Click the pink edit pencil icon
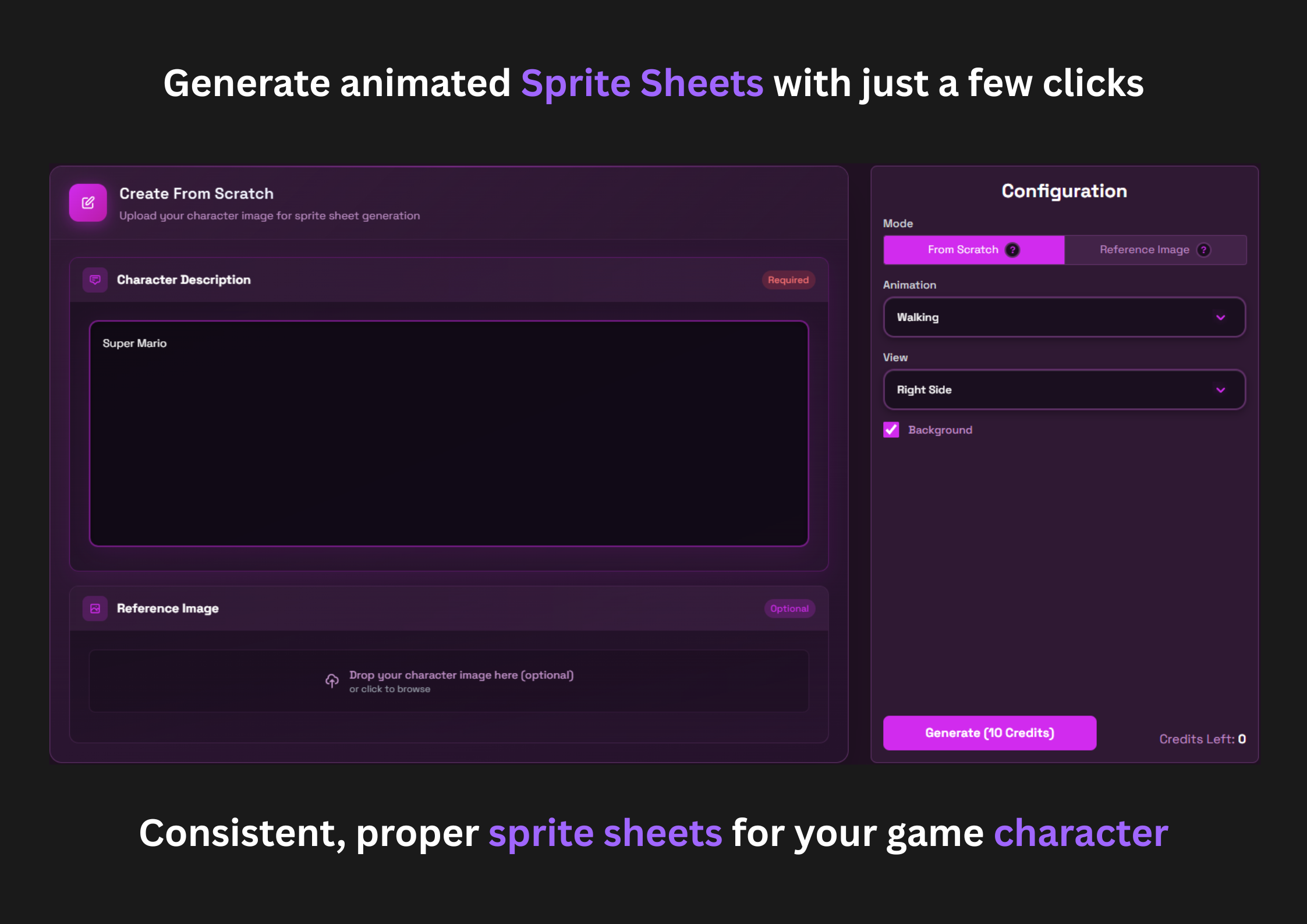 [x=88, y=203]
